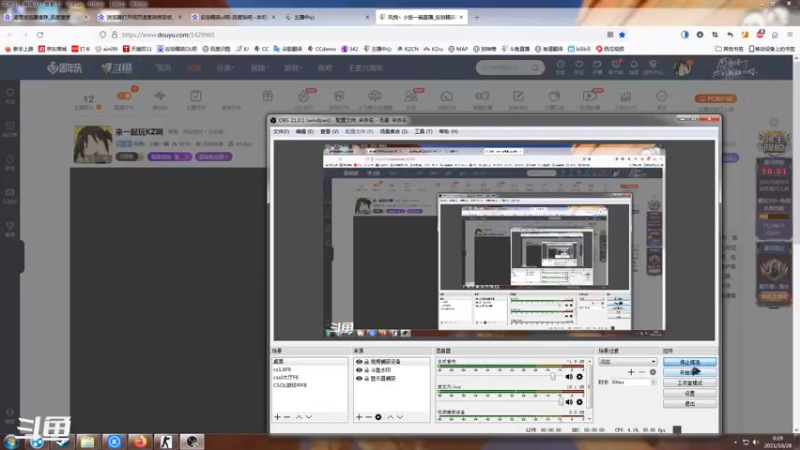Click the 停止推流 button in OBS
This screenshot has height=450, width=800.
(690, 362)
